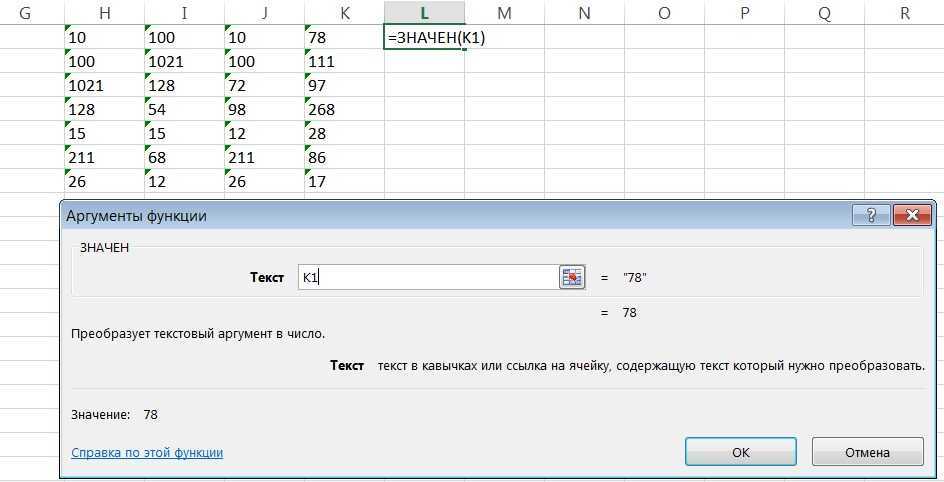
Task: Select cell J2 containing 100
Action: (x=264, y=61)
